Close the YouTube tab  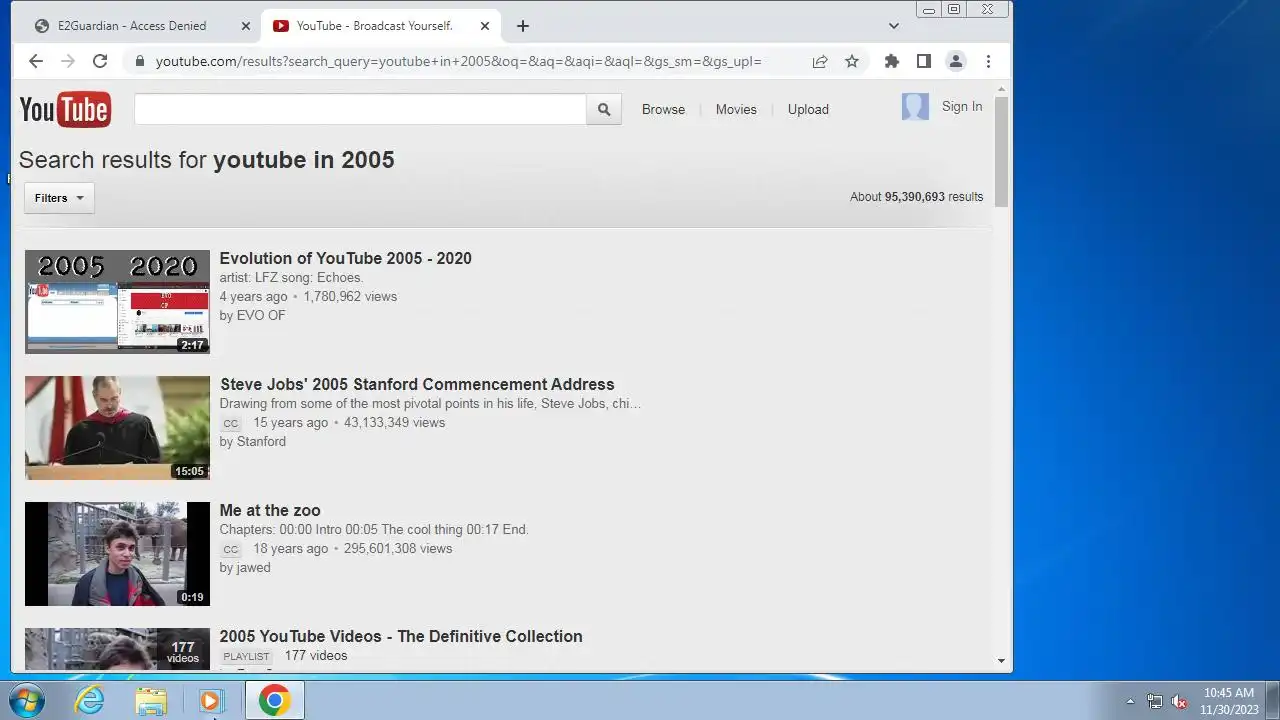(x=485, y=26)
